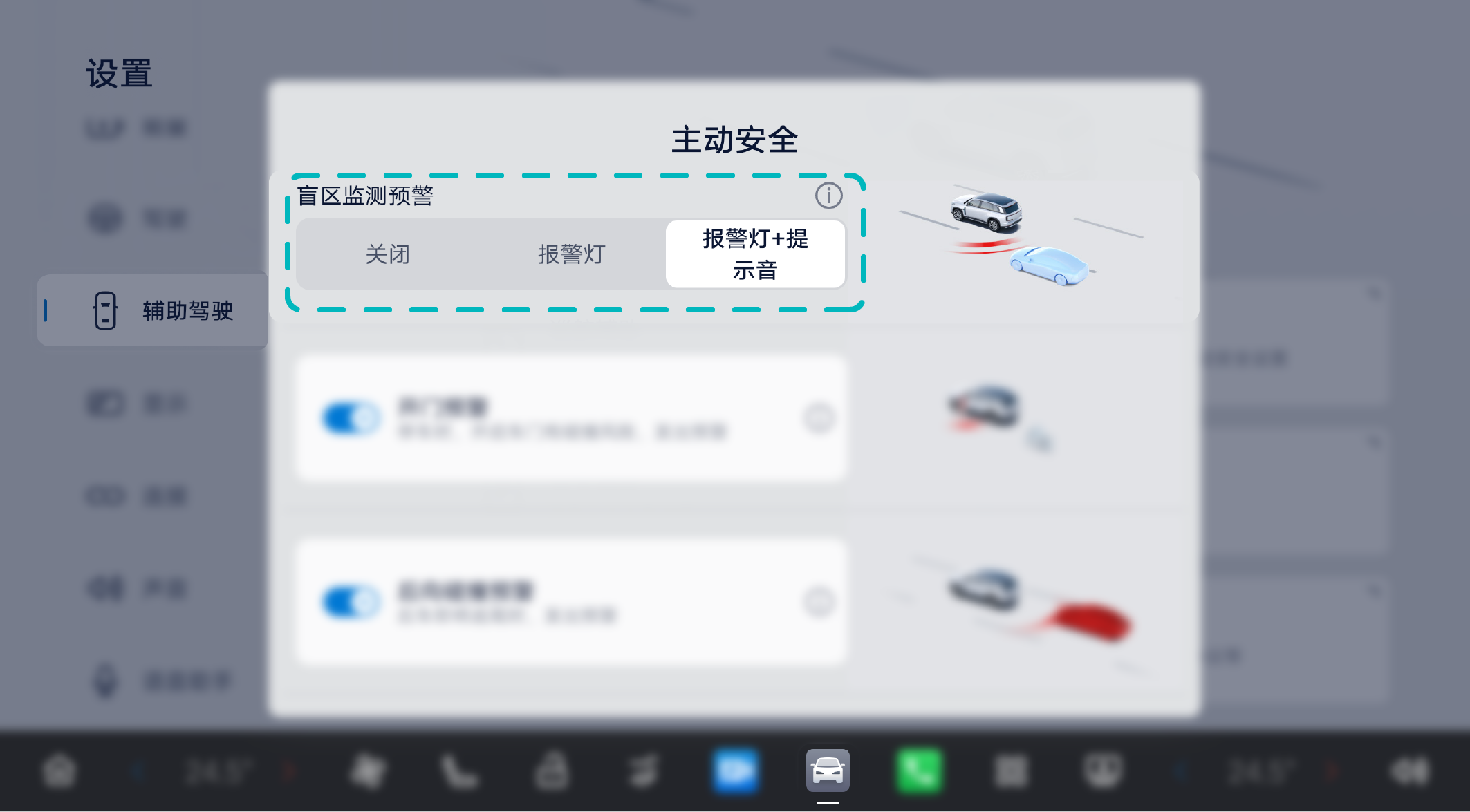
Task: Toggle the rear collision warning switch
Action: [351, 601]
